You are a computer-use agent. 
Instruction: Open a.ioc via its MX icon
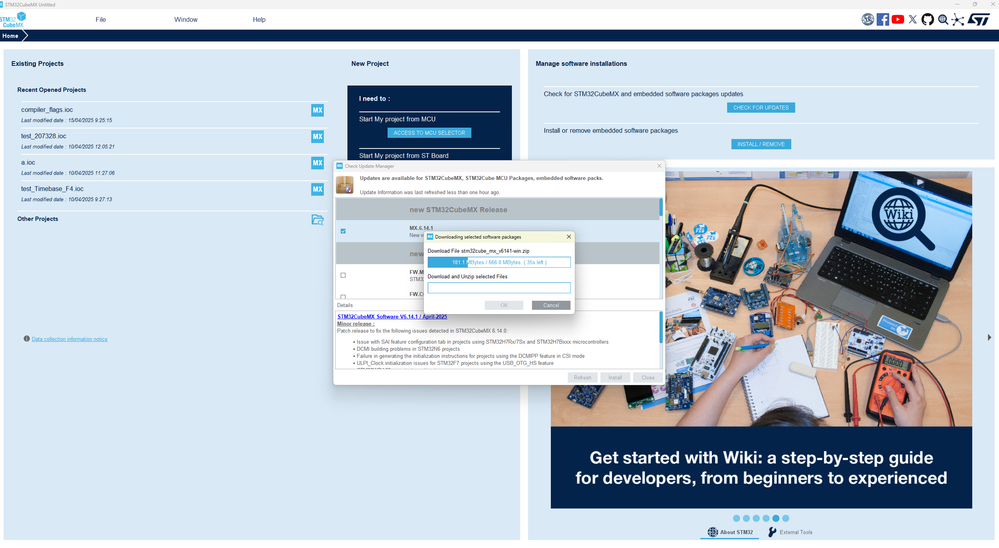[x=317, y=163]
